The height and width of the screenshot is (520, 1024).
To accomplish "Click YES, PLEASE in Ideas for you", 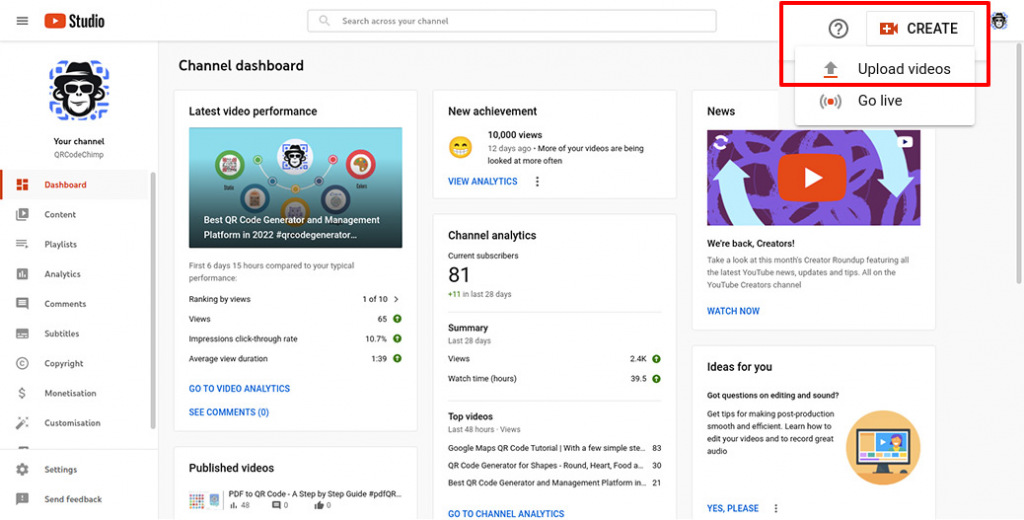I will point(733,508).
